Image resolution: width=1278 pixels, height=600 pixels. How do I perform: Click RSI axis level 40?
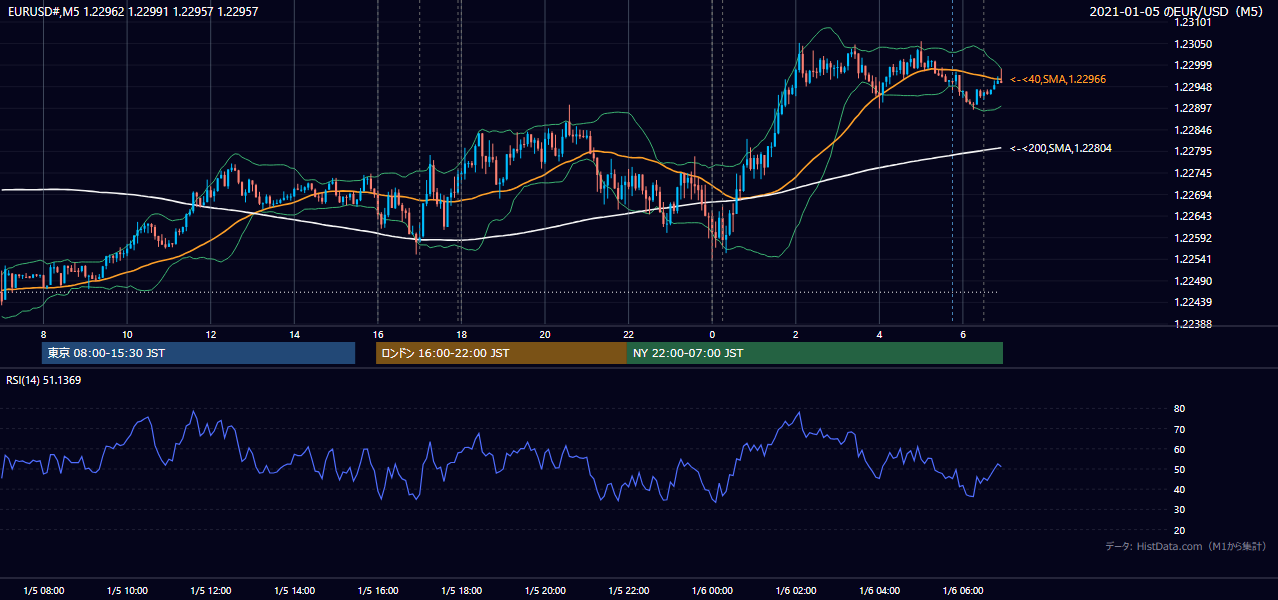(x=1180, y=490)
